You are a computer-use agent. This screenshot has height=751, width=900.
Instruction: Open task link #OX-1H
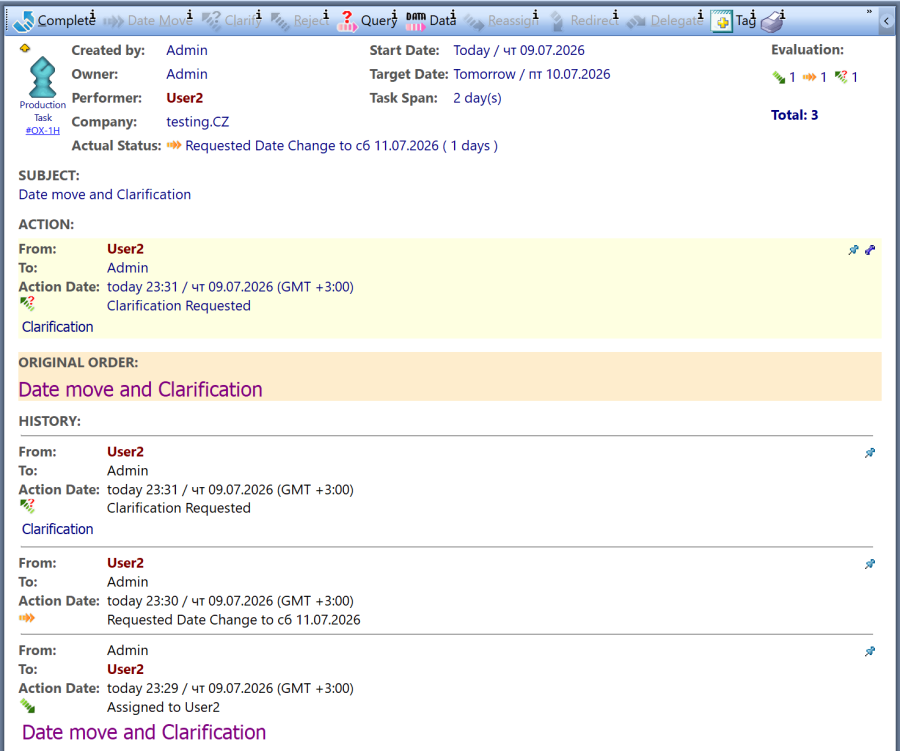coord(42,130)
